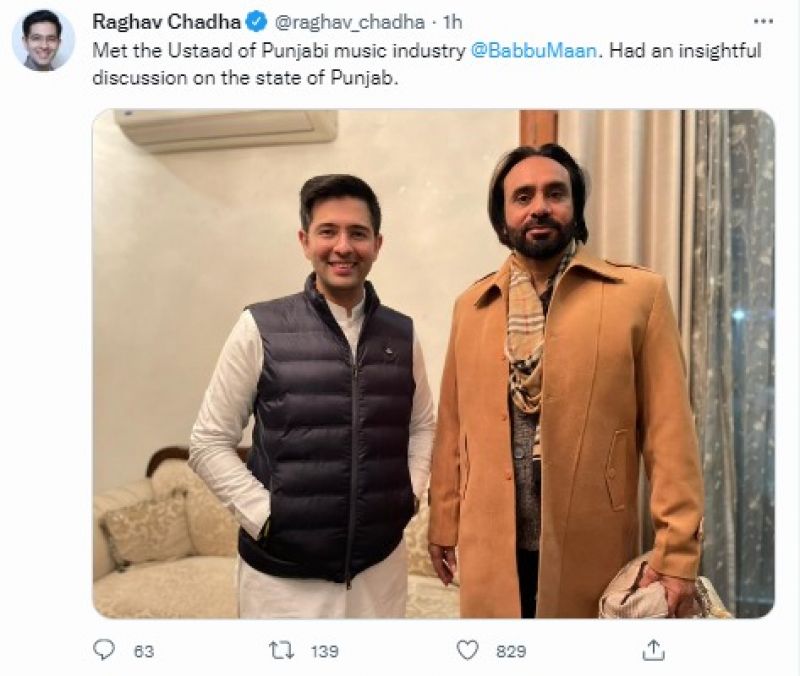Click the reply speech bubble icon
Image resolution: width=800 pixels, height=676 pixels.
[x=104, y=650]
